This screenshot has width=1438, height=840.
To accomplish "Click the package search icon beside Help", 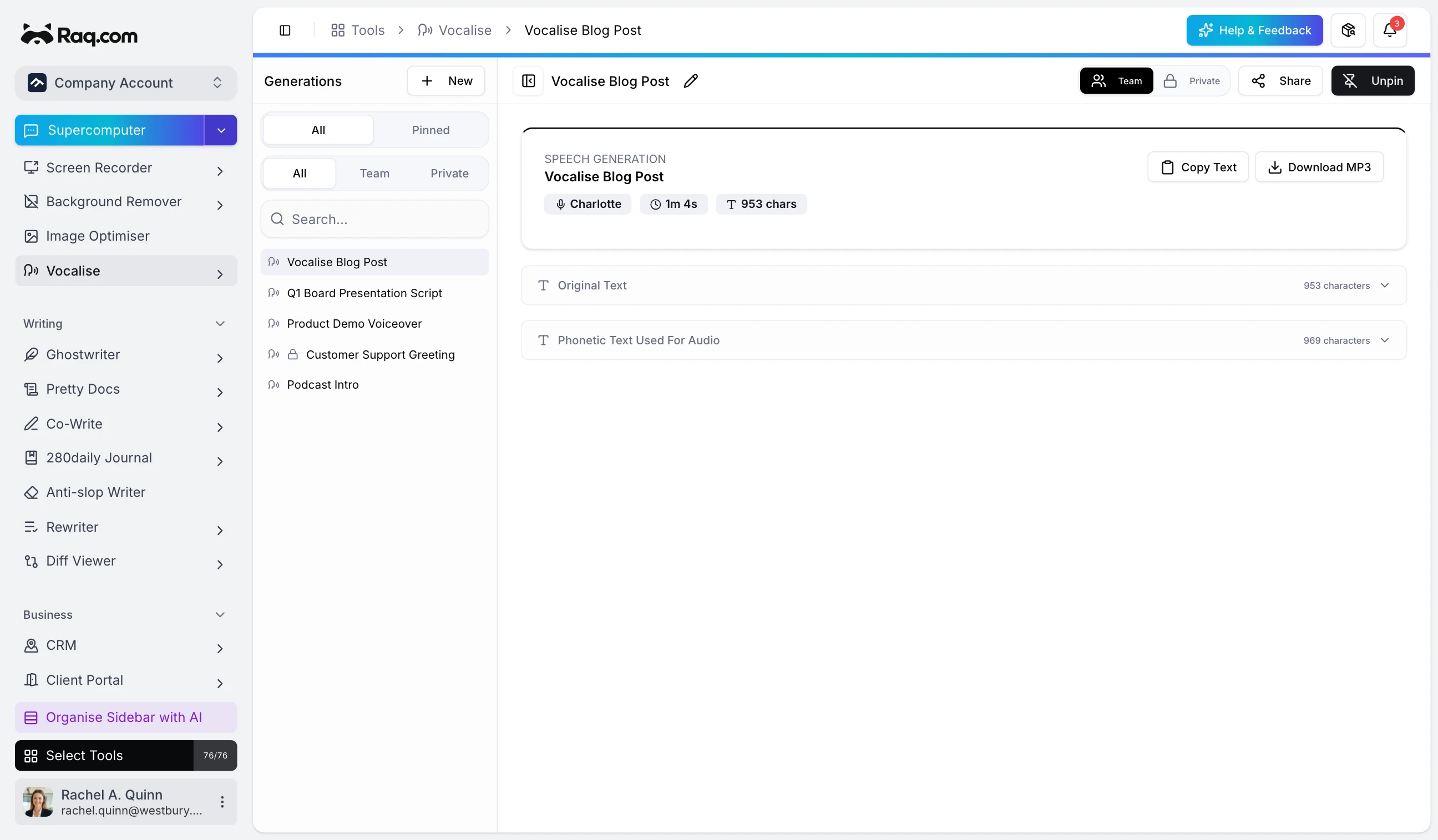I will point(1348,30).
